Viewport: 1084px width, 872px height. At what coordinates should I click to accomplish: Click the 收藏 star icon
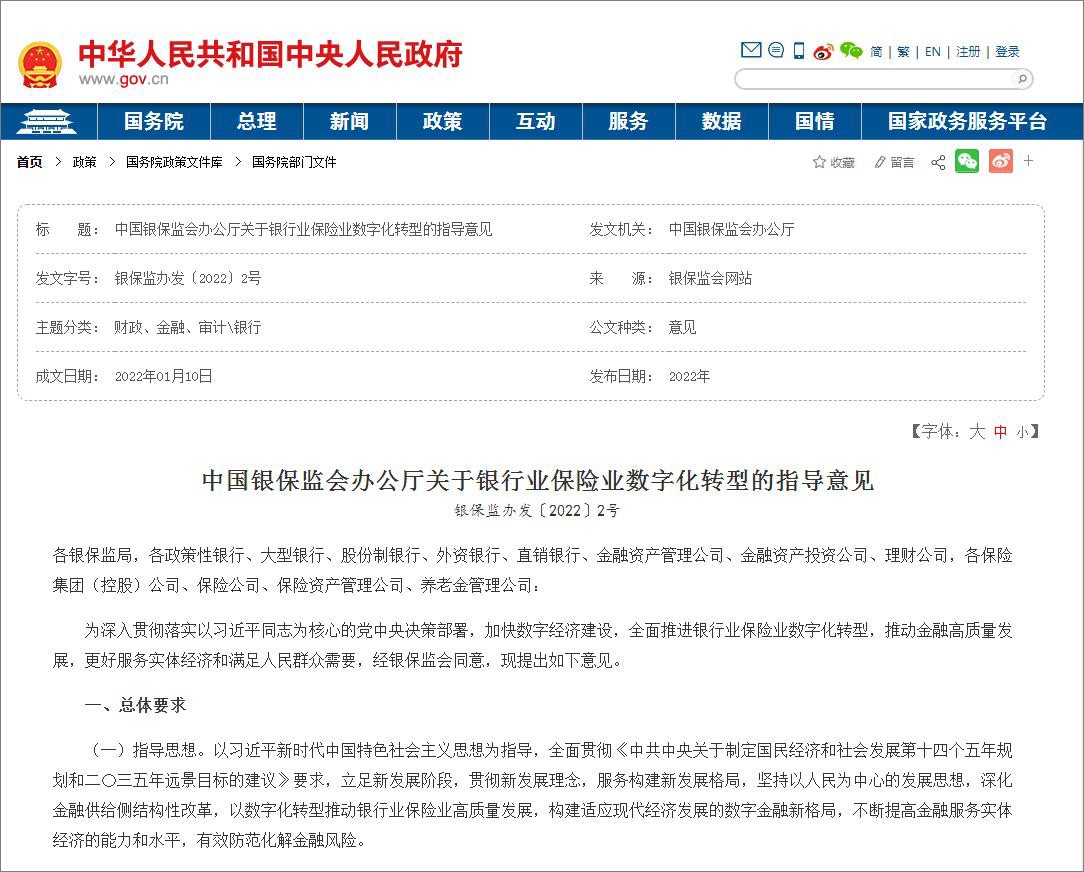pyautogui.click(x=819, y=162)
